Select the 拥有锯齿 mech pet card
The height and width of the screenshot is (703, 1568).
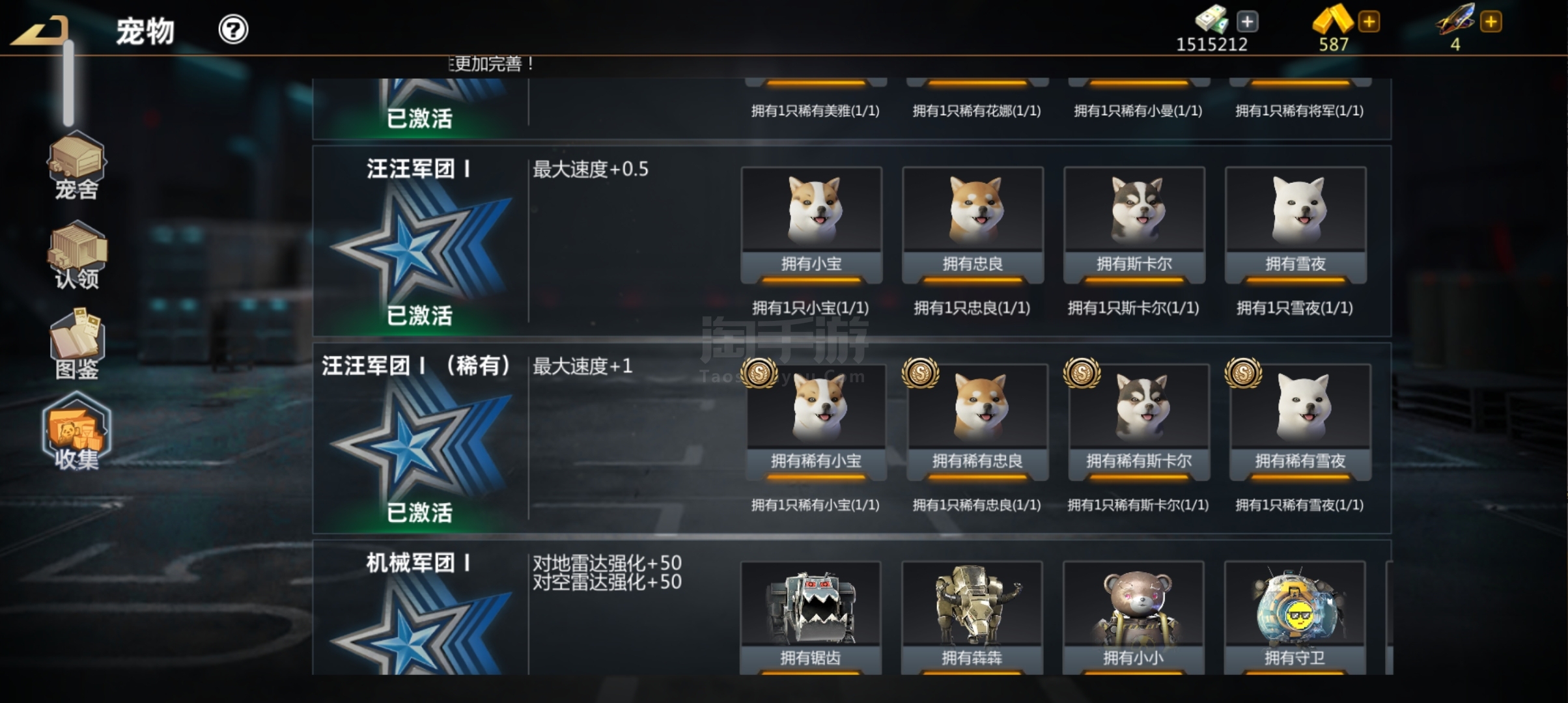tap(810, 618)
